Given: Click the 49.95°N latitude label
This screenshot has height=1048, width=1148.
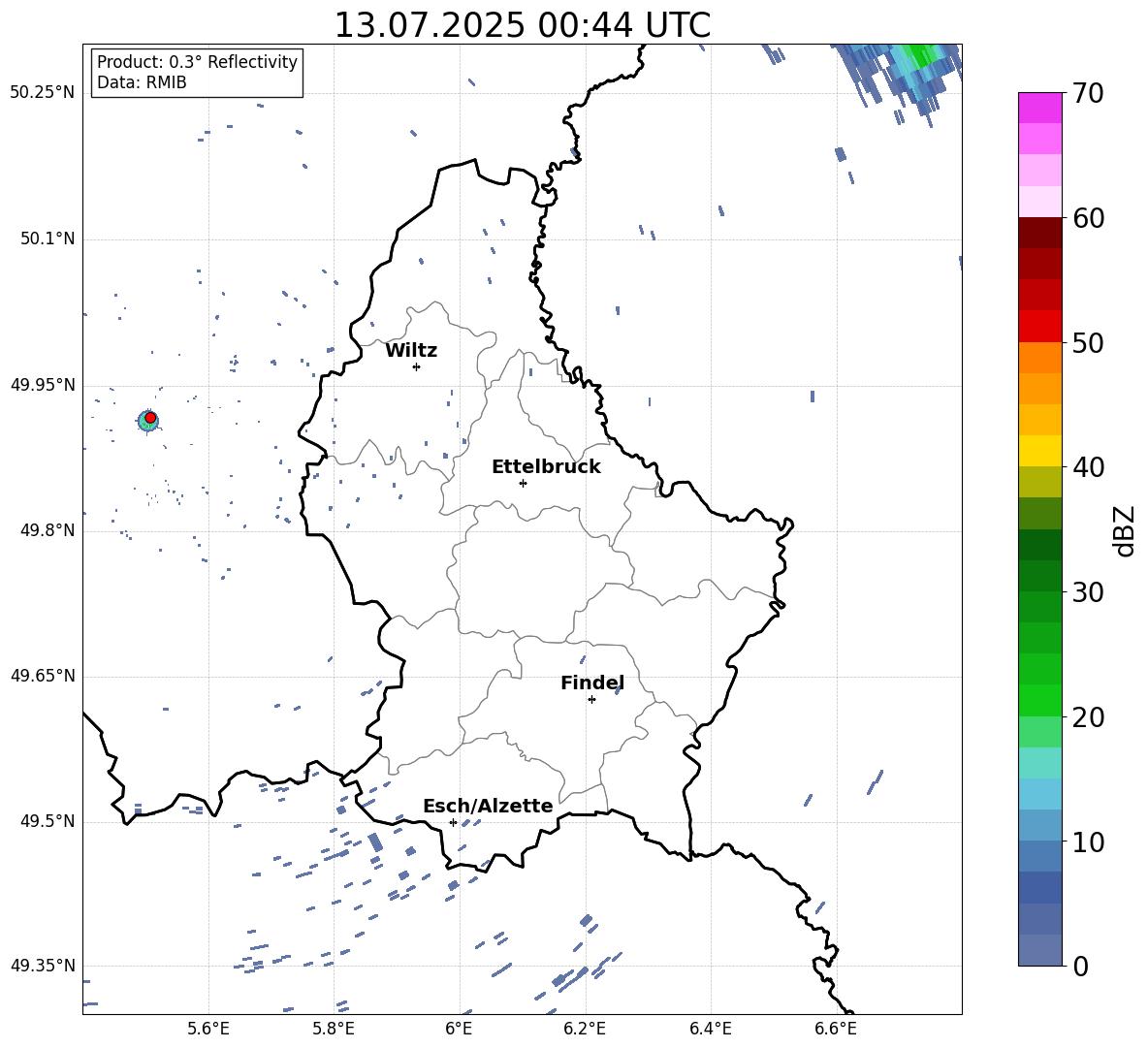Looking at the screenshot, I should click(43, 385).
